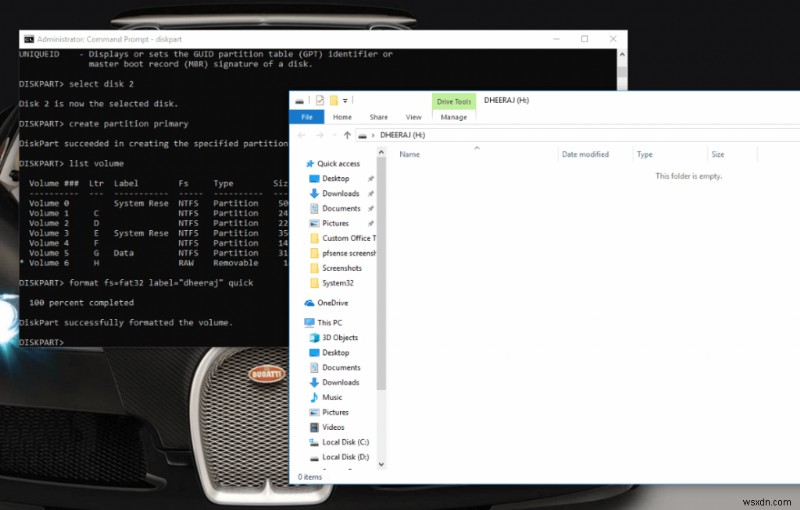This screenshot has width=800, height=510.
Task: Go up one folder level
Action: point(347,135)
